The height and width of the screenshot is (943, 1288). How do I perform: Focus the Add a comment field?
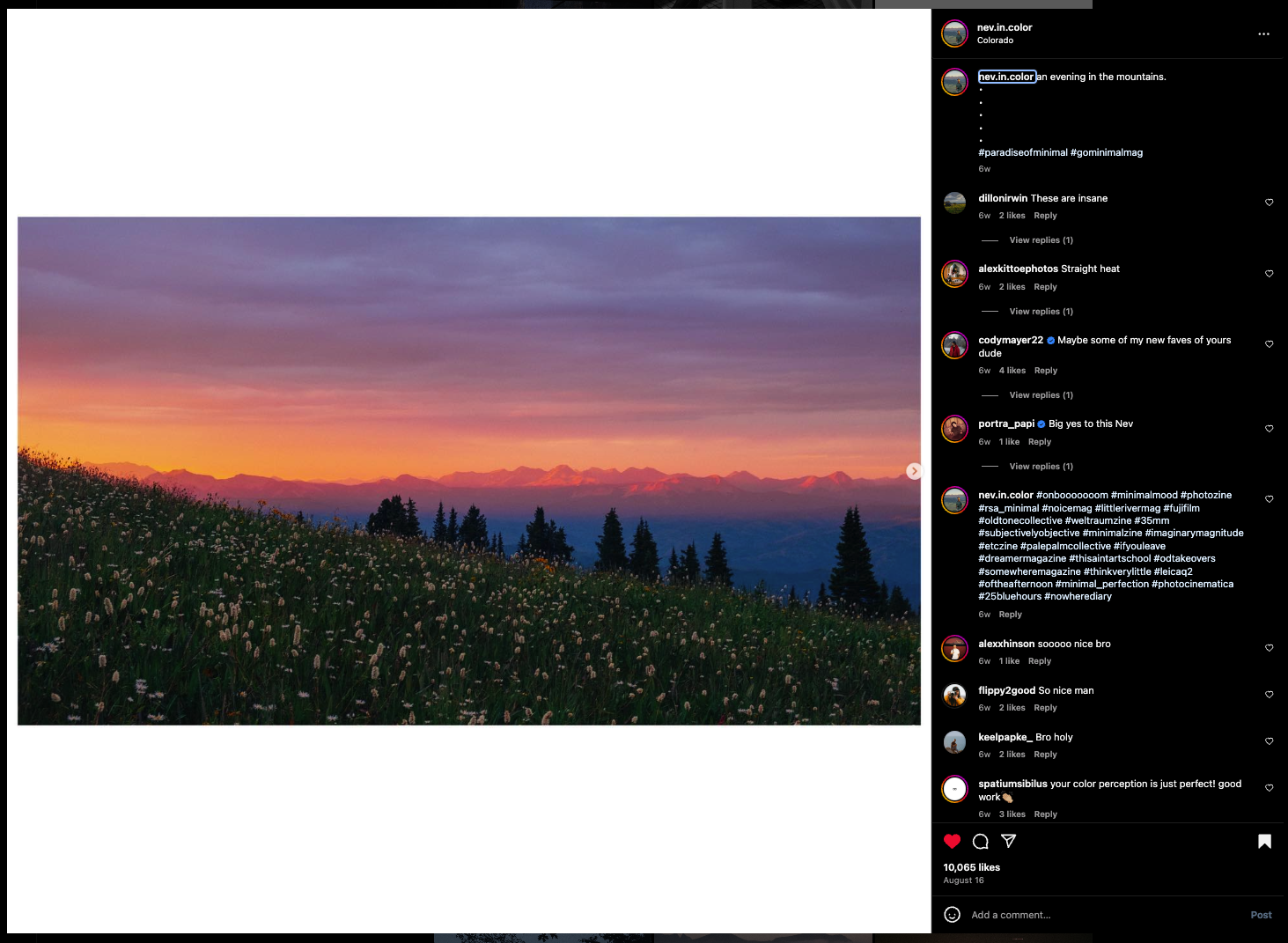(x=1105, y=915)
